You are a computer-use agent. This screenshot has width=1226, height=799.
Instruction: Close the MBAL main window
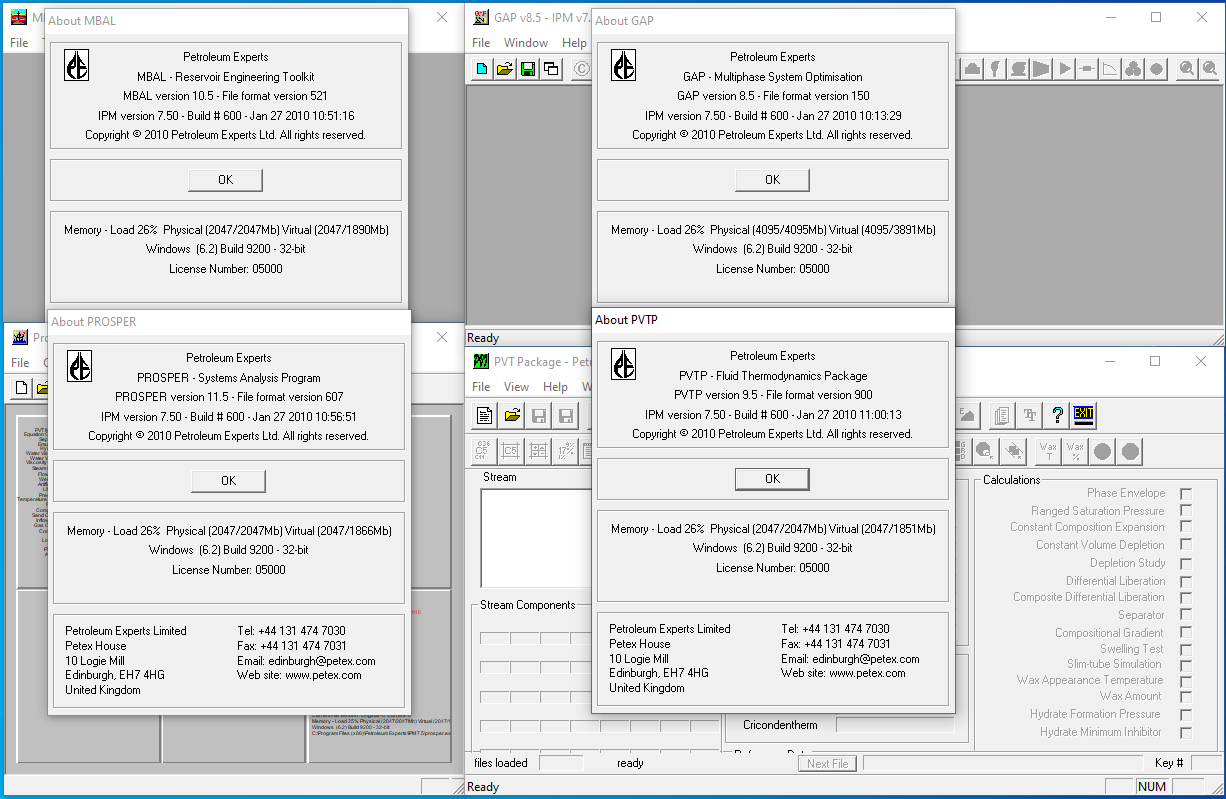click(x=442, y=18)
